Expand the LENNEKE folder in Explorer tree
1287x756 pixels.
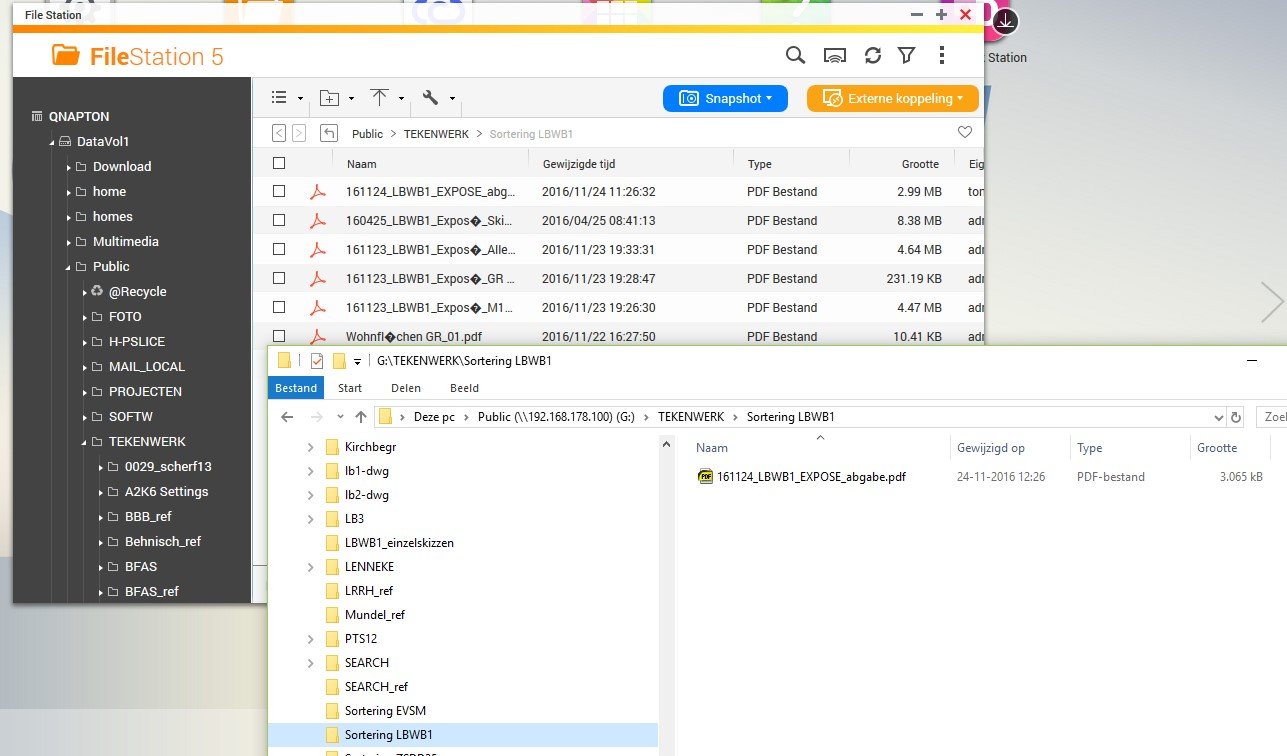coord(310,567)
